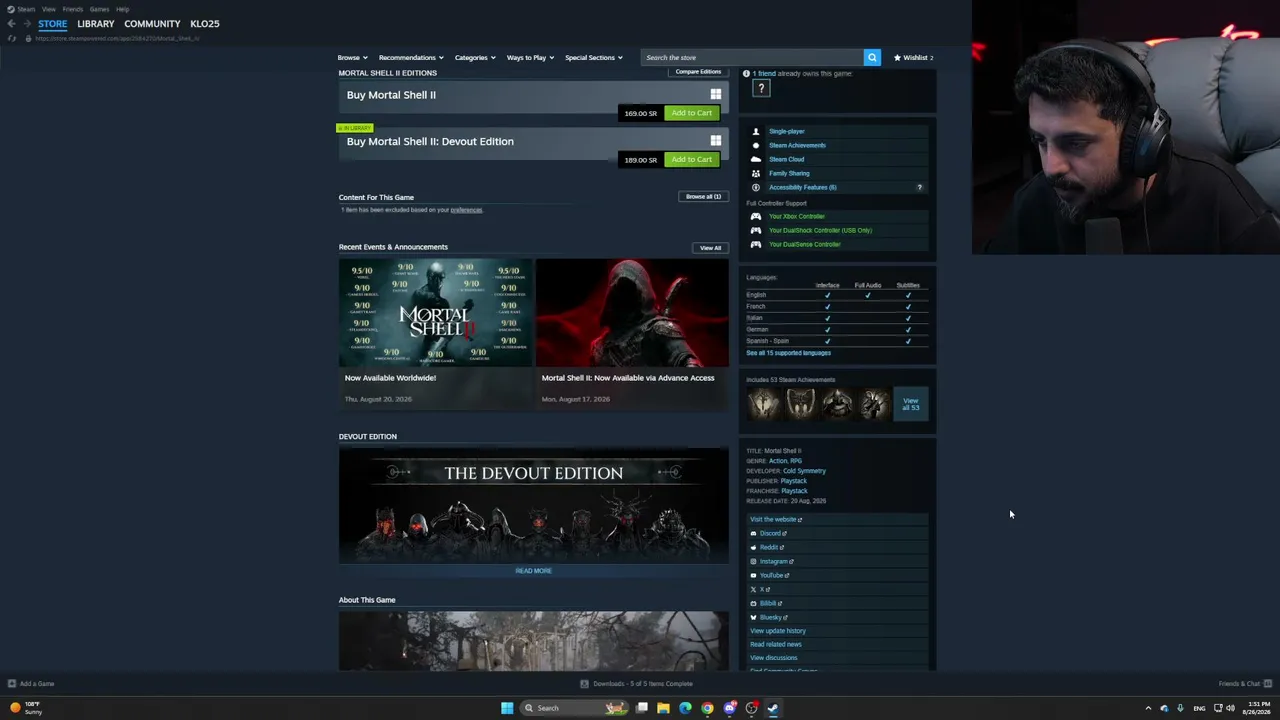Open the Games menu

(x=99, y=9)
